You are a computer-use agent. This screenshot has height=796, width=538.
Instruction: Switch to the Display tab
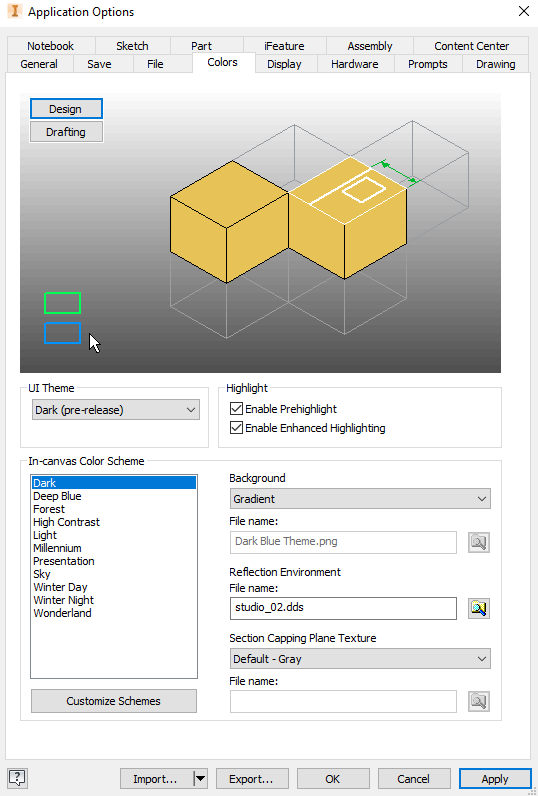[x=284, y=64]
